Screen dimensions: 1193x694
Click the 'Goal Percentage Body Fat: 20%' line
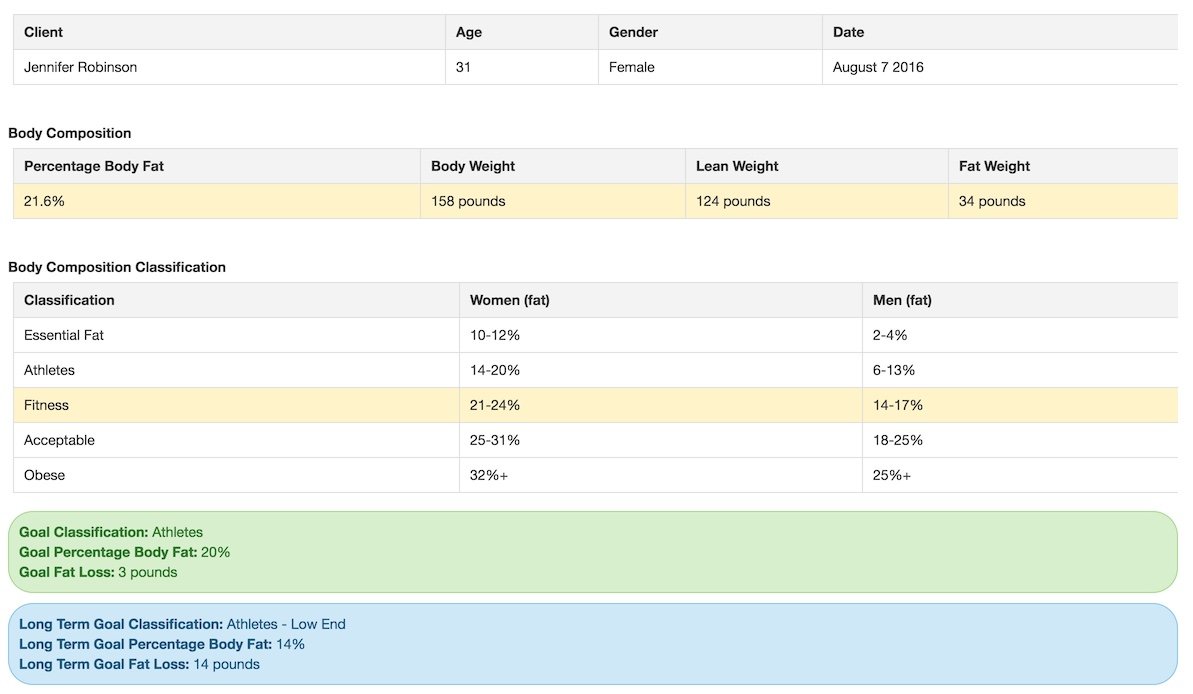(125, 552)
